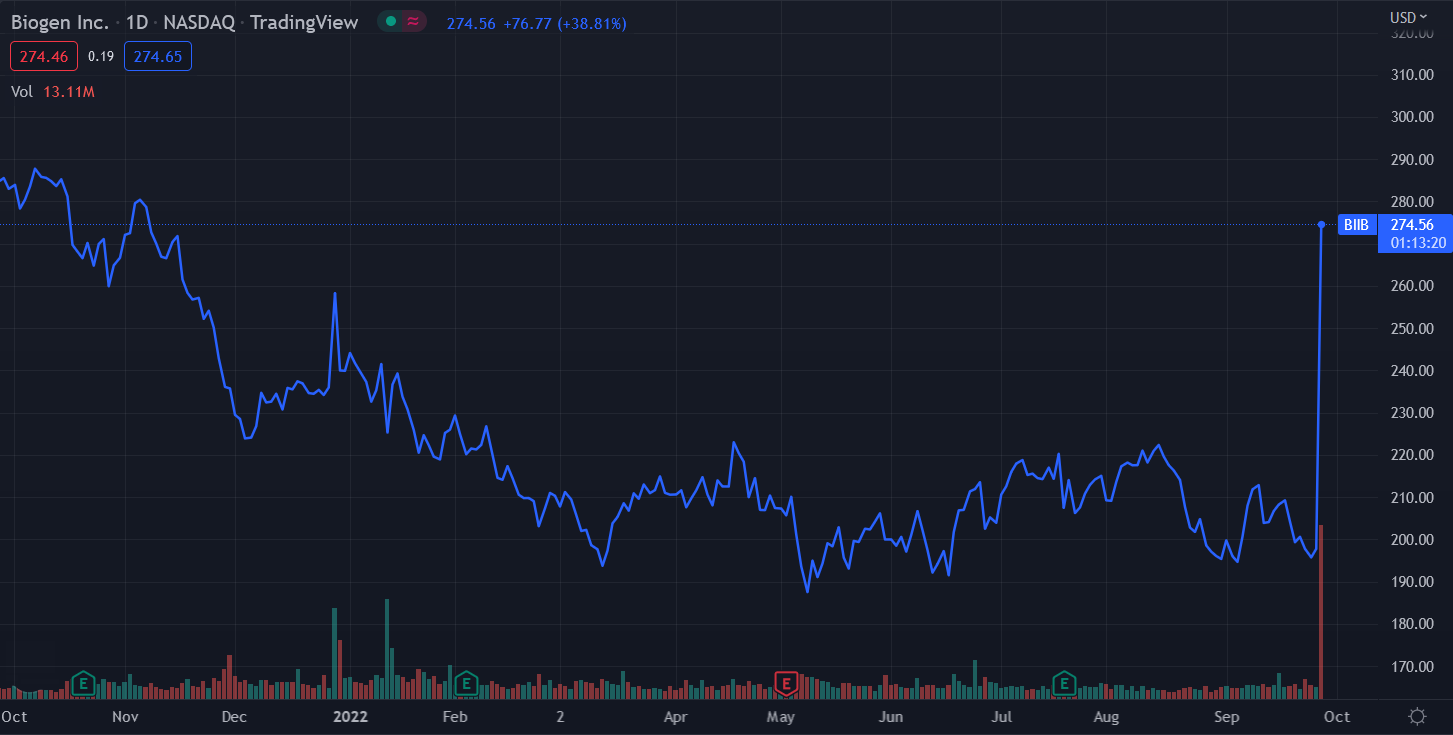Image resolution: width=1453 pixels, height=735 pixels.
Task: Click the 250.00 price axis label
Action: [1412, 328]
